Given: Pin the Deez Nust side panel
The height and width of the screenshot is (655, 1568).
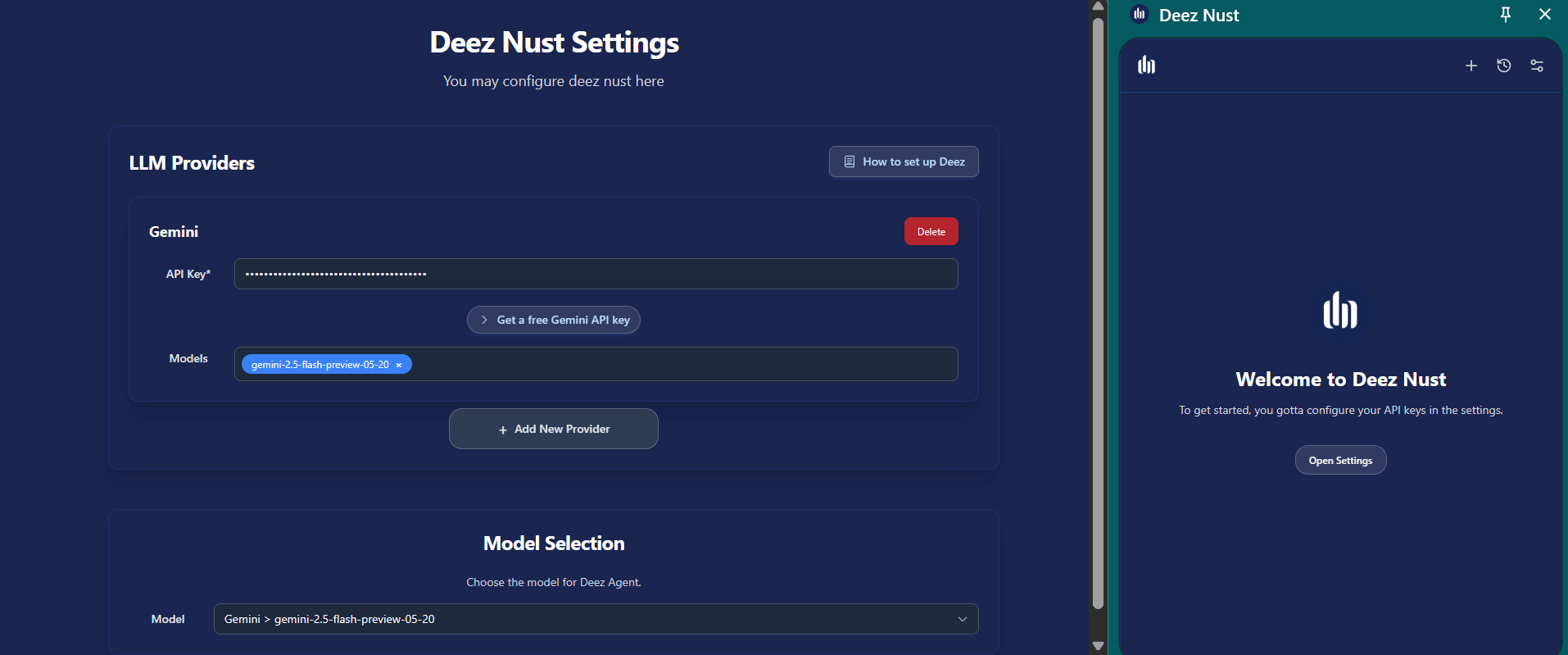Looking at the screenshot, I should point(1506,14).
